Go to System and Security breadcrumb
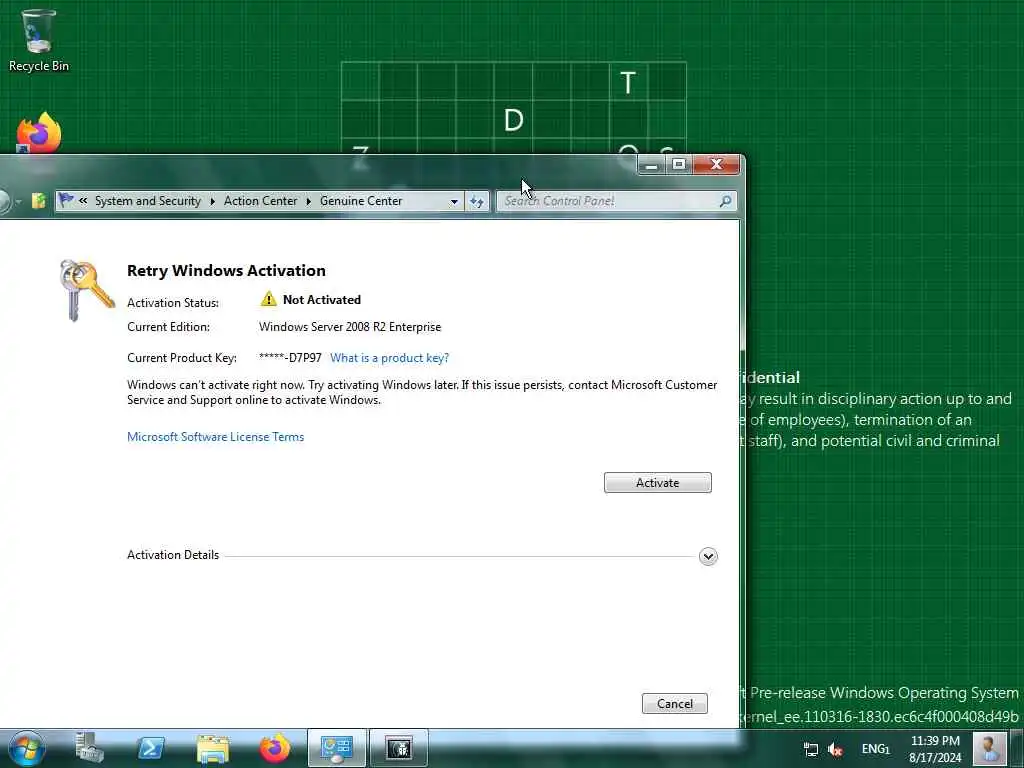 coord(148,201)
